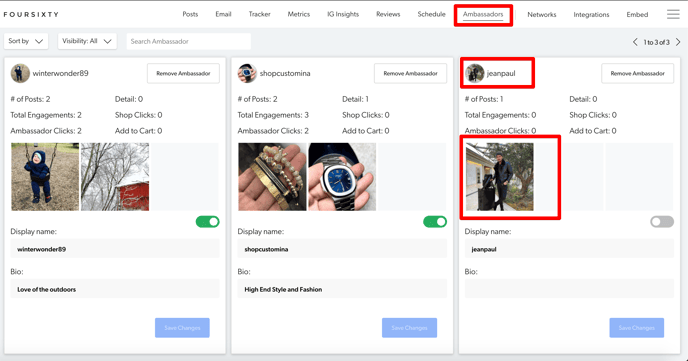Screen dimensions: 688x361
Task: Open the Visibility: All dropdown
Action: click(87, 41)
